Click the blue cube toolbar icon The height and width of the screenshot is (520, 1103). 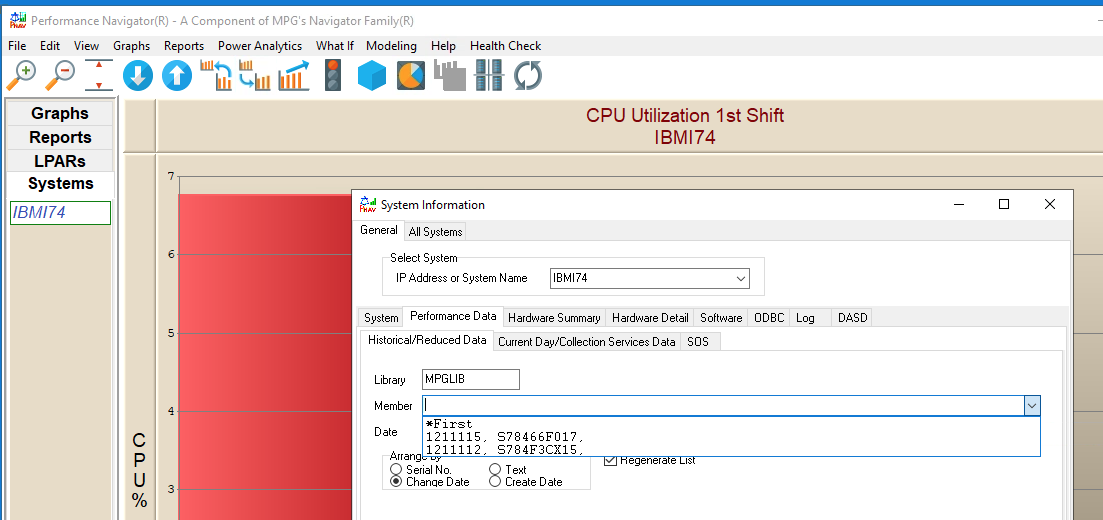(x=372, y=76)
